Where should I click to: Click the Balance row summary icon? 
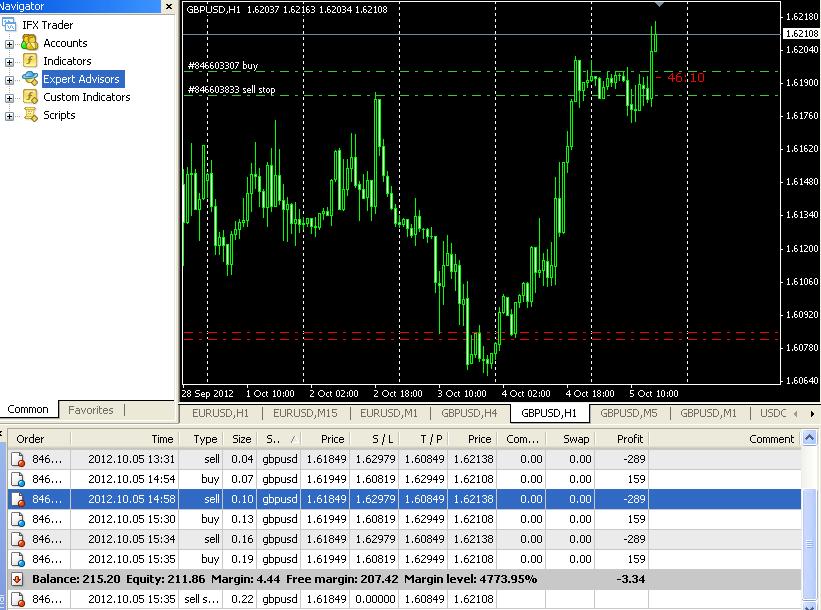click(17, 579)
